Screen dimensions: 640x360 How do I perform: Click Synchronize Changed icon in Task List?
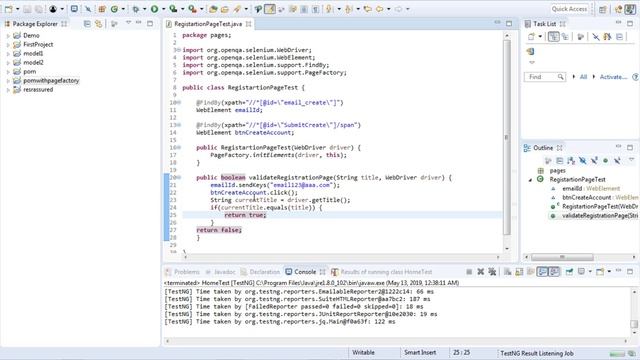click(x=531, y=51)
